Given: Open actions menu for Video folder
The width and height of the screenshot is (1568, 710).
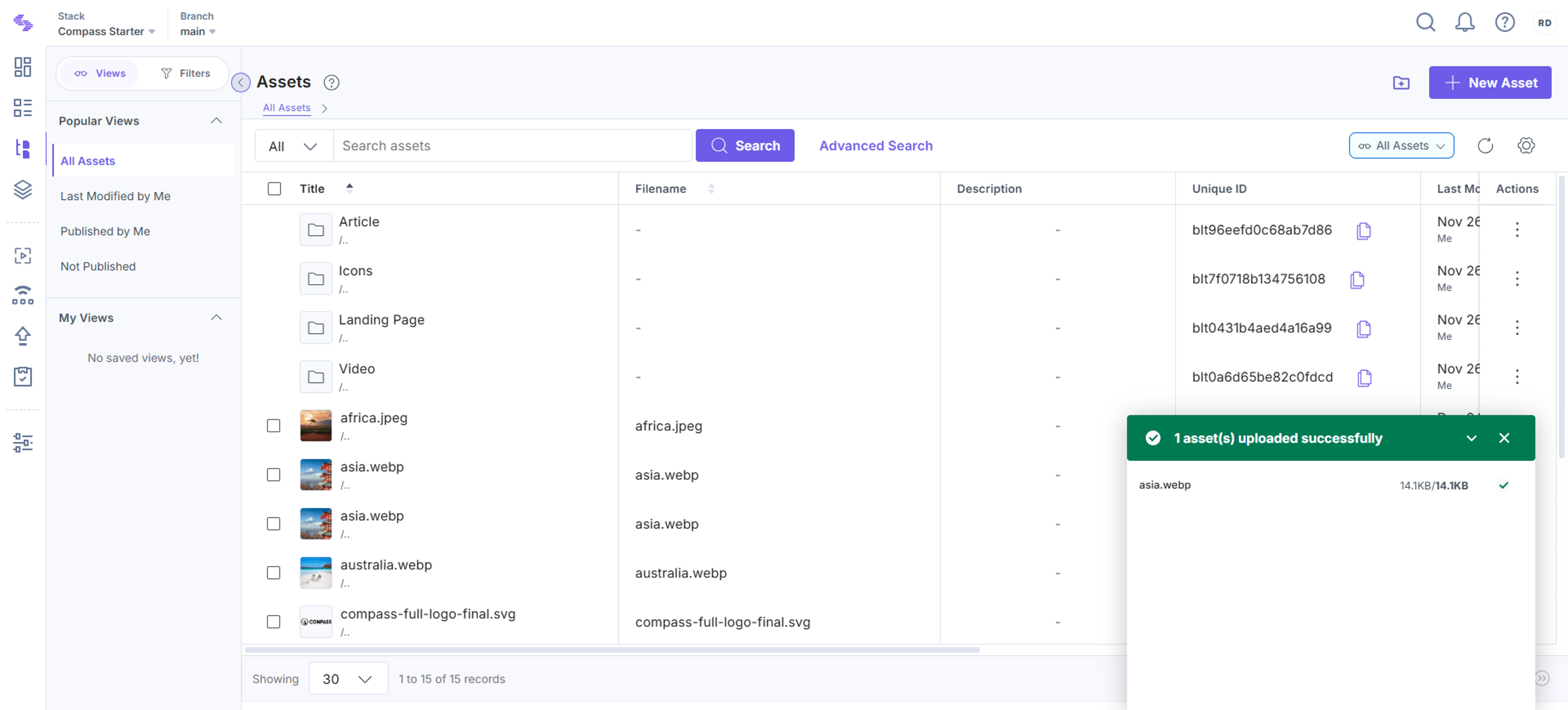Looking at the screenshot, I should [x=1517, y=377].
